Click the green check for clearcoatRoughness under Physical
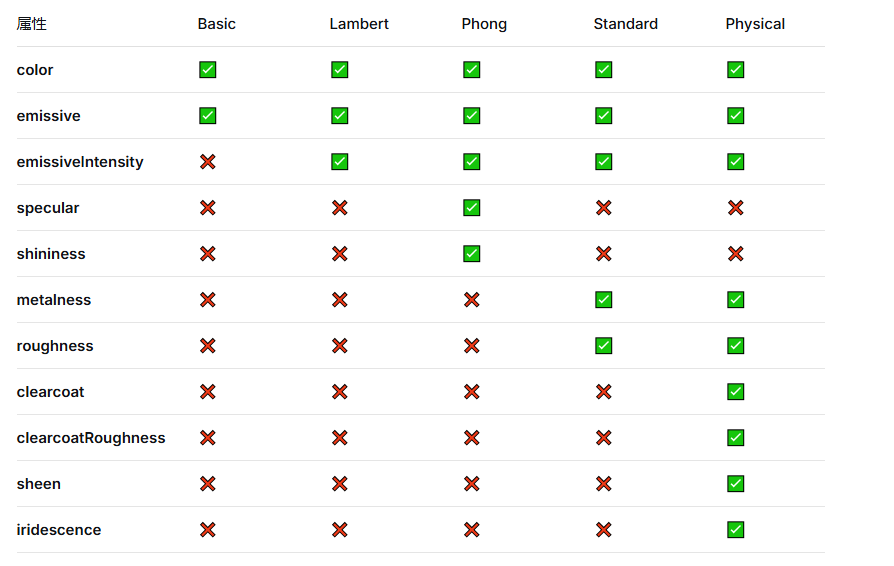The image size is (894, 566). 736,438
